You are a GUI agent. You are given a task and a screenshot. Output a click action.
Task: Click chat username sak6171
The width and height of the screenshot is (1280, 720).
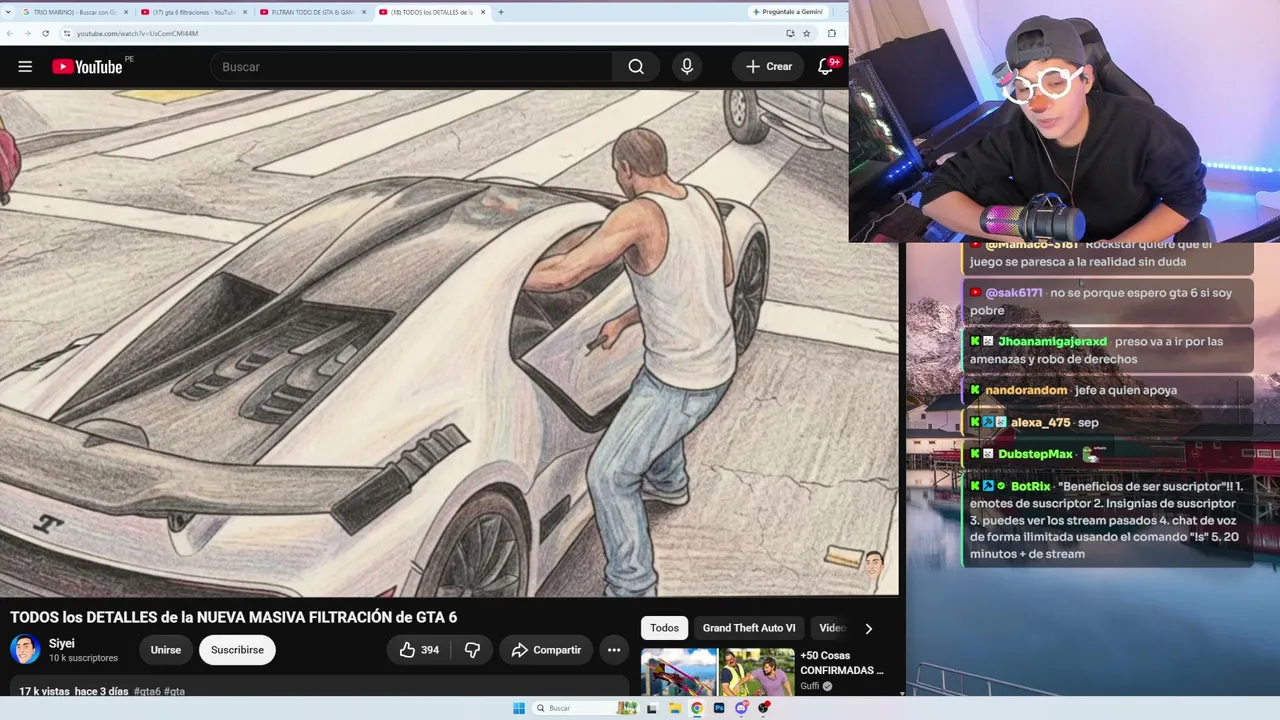pyautogui.click(x=1014, y=293)
